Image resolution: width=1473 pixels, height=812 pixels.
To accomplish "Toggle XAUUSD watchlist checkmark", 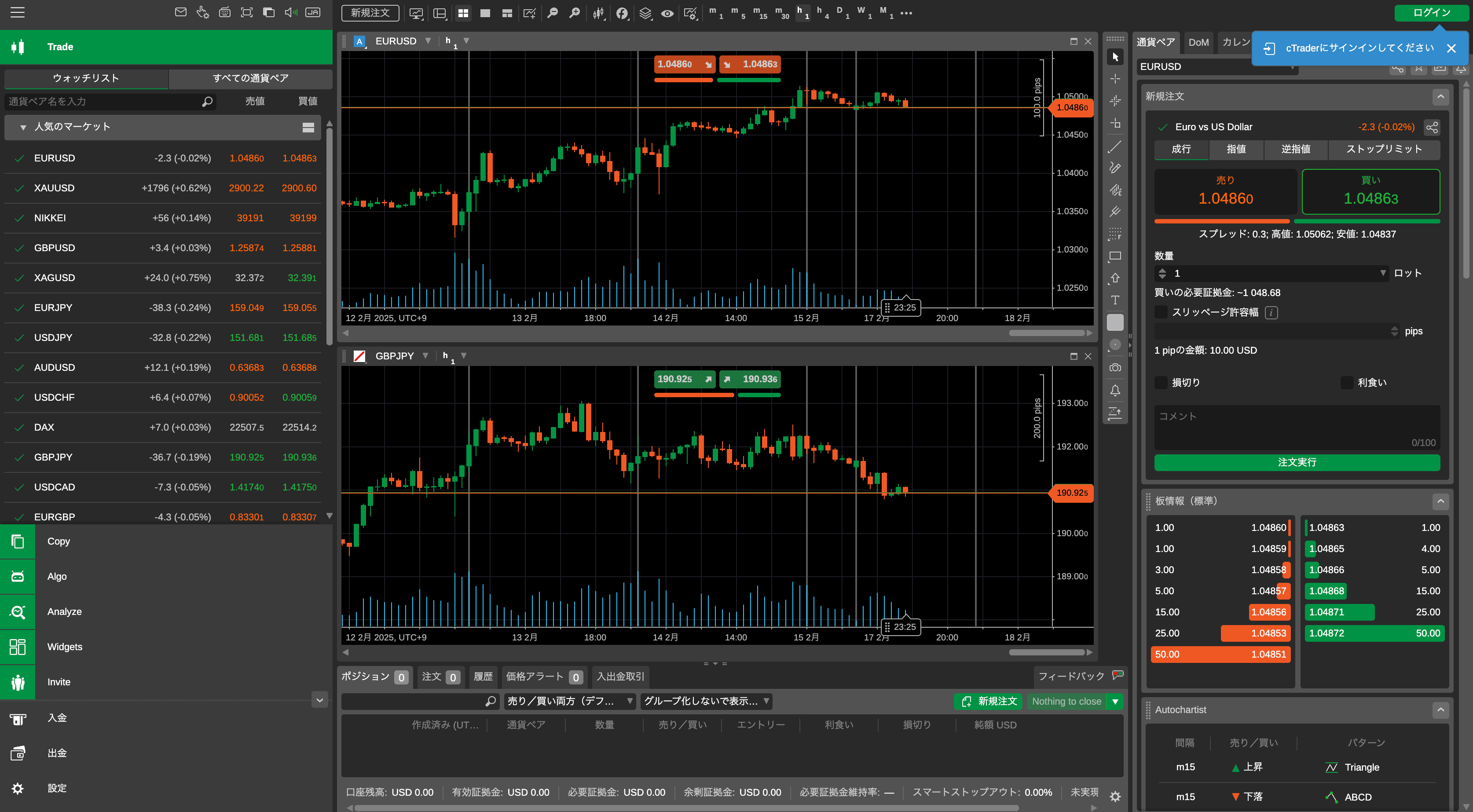I will [19, 188].
